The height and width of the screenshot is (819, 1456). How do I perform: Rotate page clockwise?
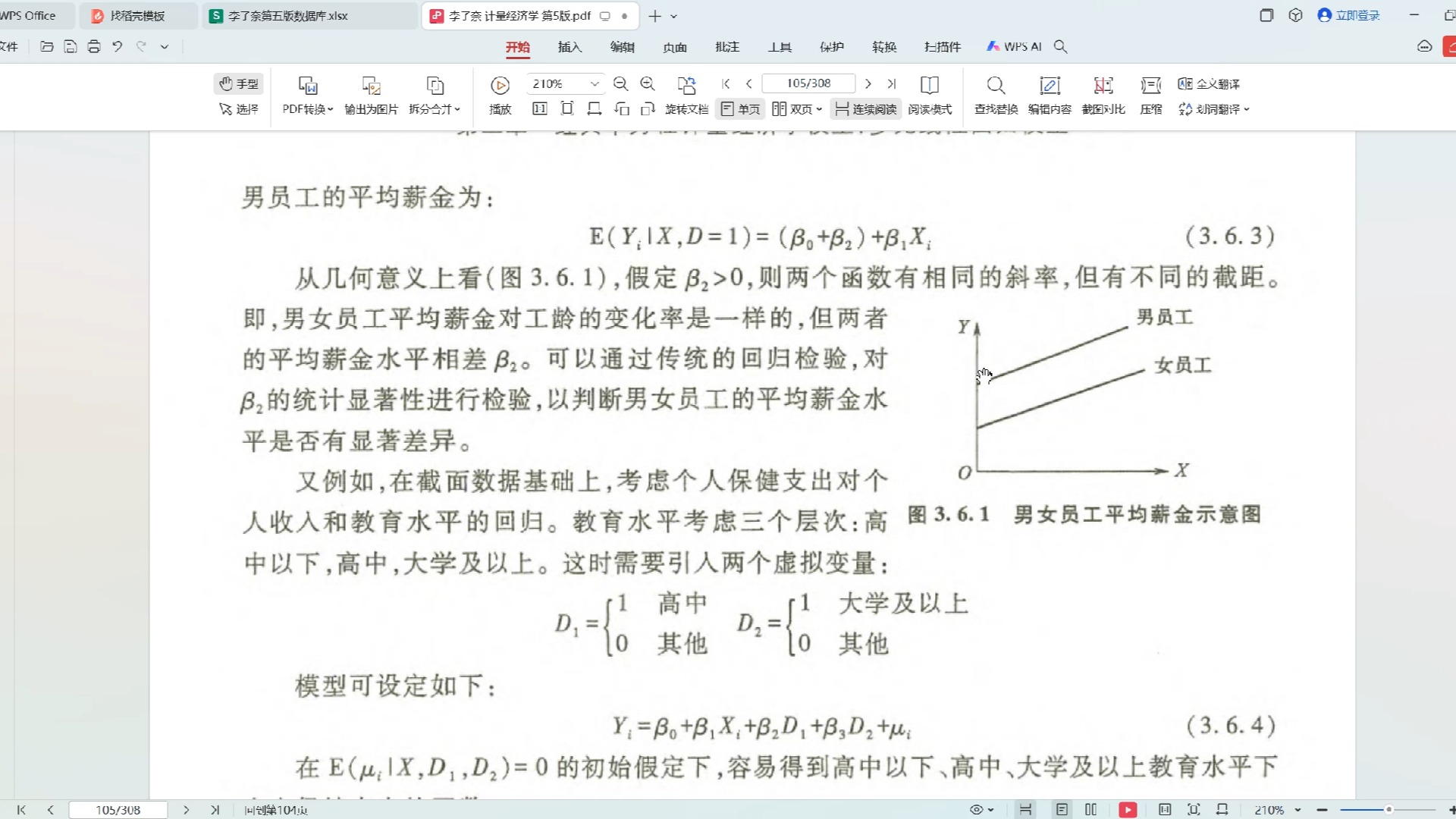tap(648, 109)
